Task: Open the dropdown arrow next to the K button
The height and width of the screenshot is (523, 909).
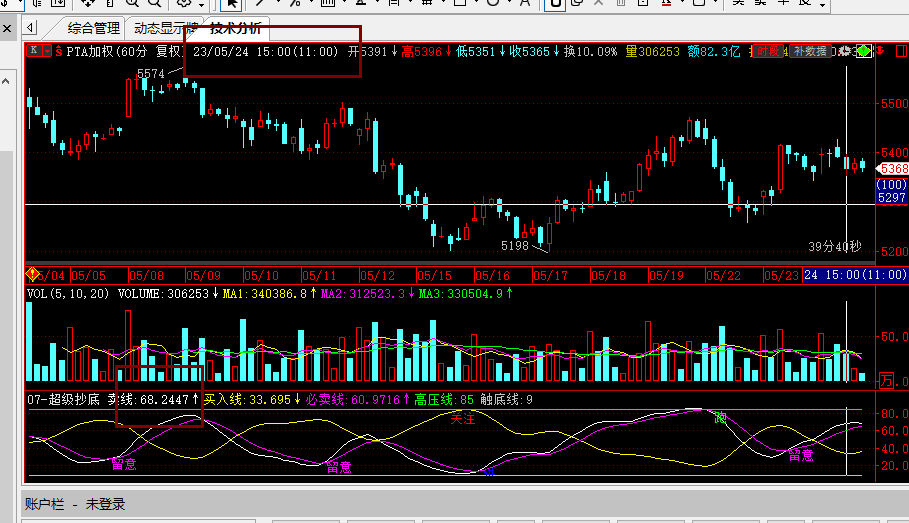Action: pyautogui.click(x=47, y=50)
